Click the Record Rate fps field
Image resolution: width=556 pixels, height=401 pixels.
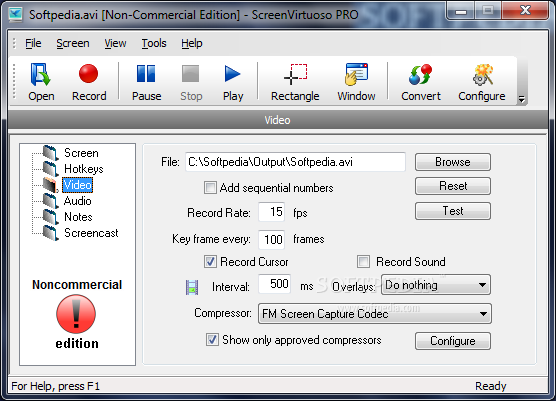click(272, 212)
